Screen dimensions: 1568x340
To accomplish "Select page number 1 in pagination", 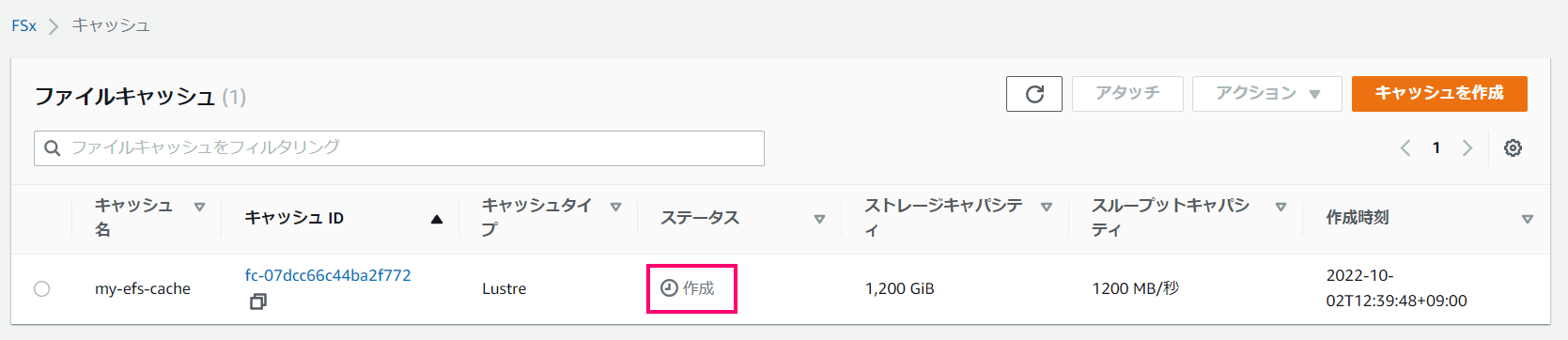I will point(1436,147).
